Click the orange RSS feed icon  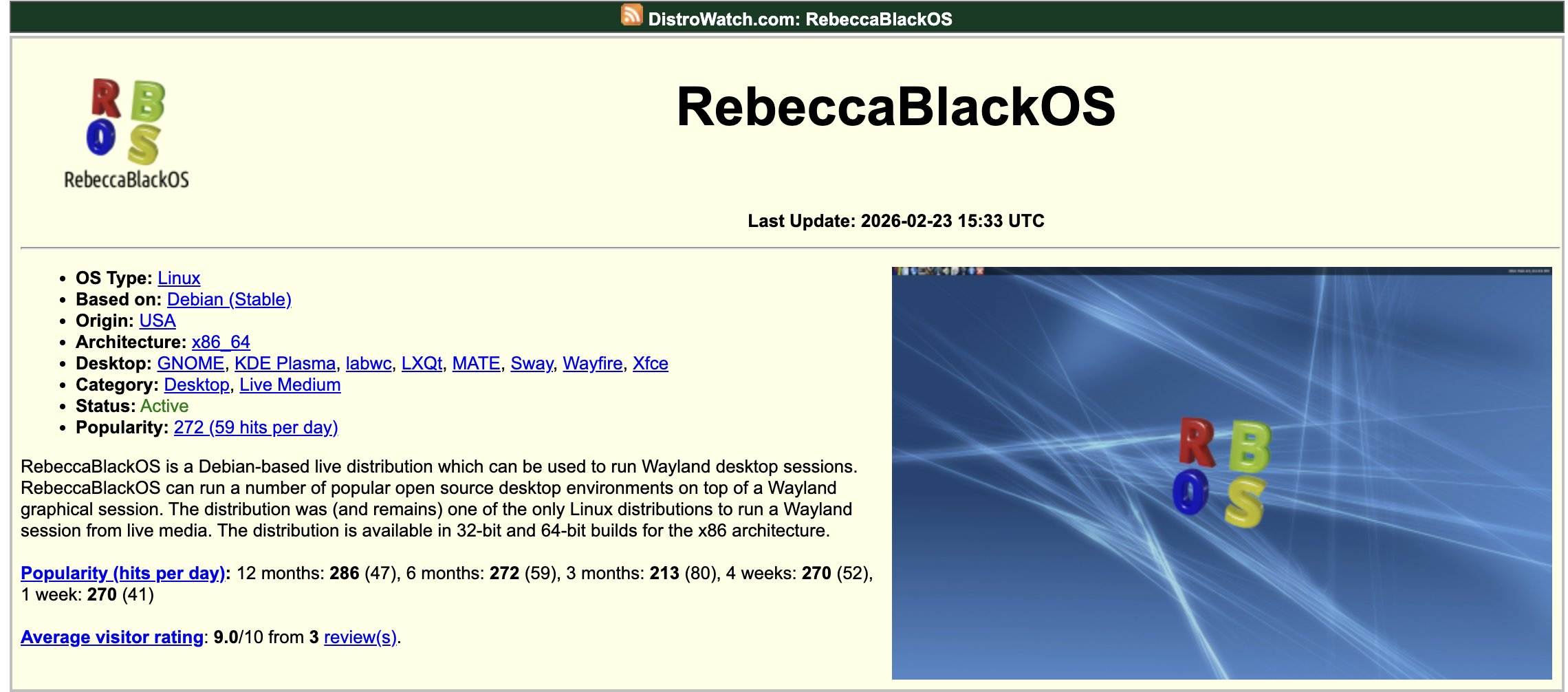[631, 15]
